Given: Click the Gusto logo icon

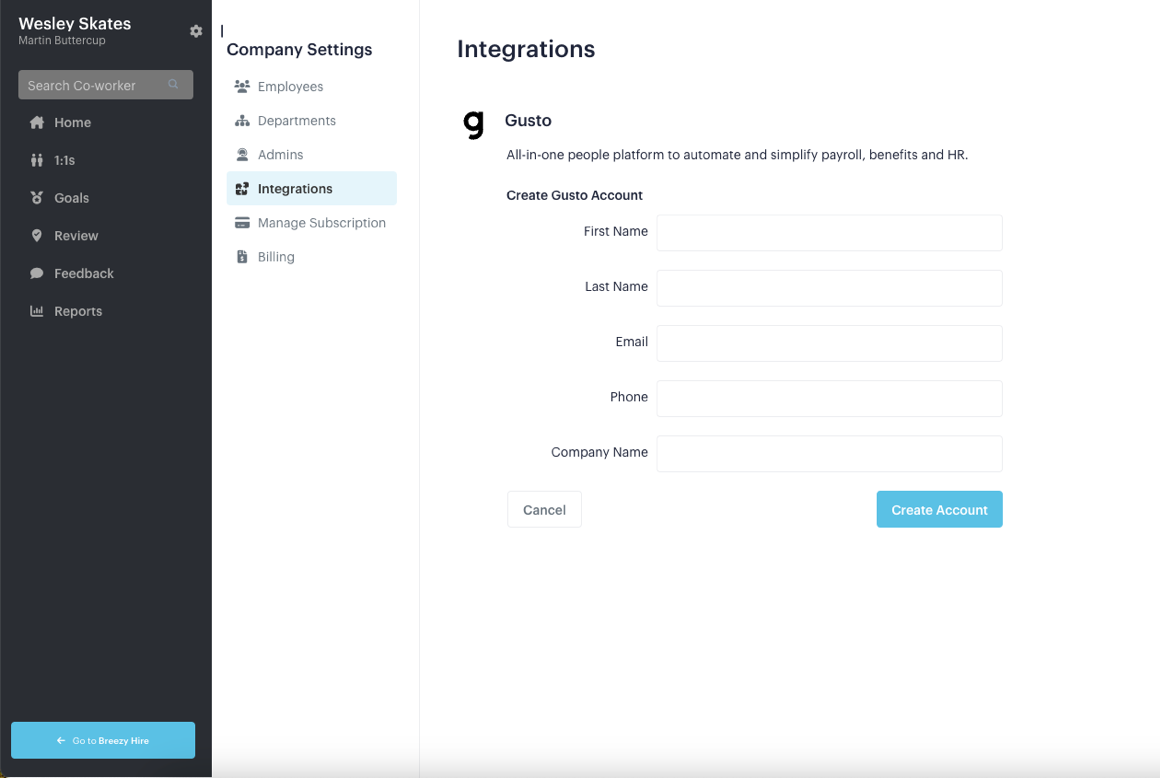Looking at the screenshot, I should [x=473, y=124].
